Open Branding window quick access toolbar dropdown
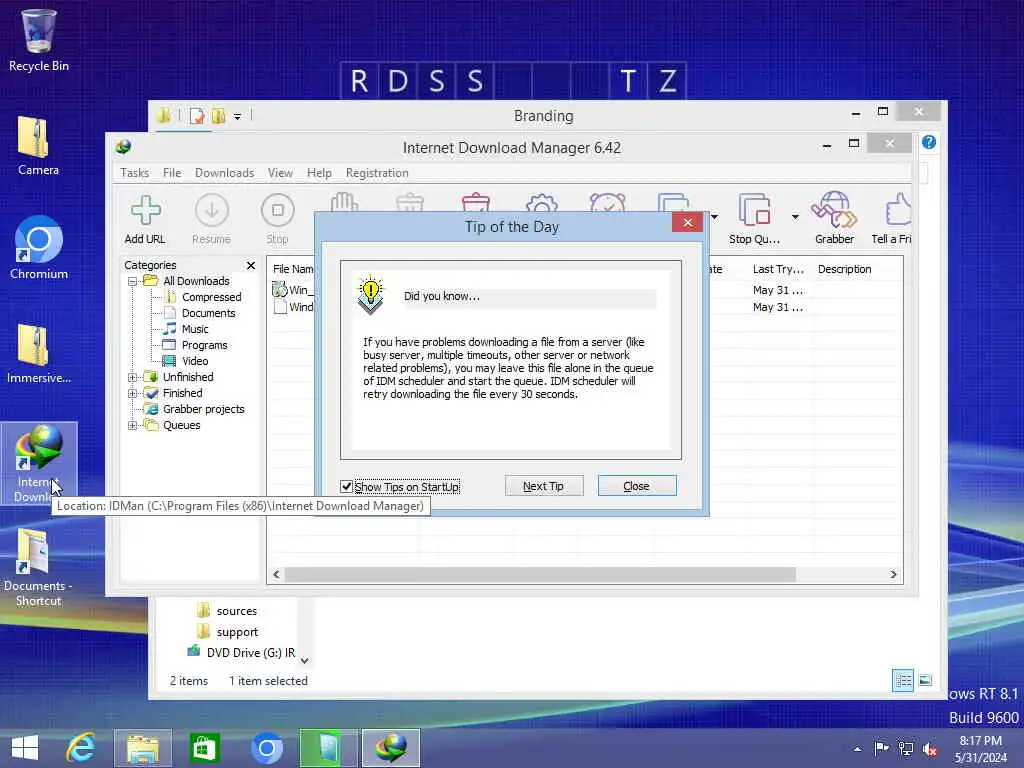 click(x=237, y=116)
